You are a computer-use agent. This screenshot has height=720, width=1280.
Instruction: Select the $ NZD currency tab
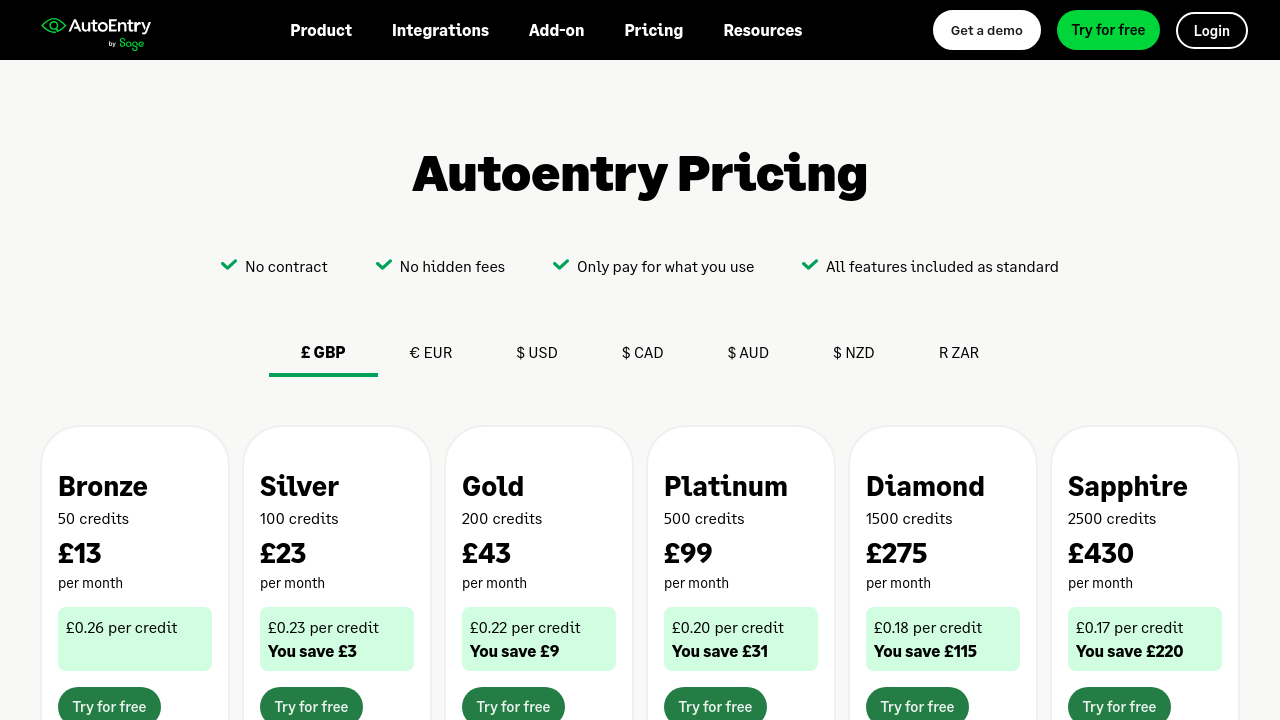pos(854,353)
